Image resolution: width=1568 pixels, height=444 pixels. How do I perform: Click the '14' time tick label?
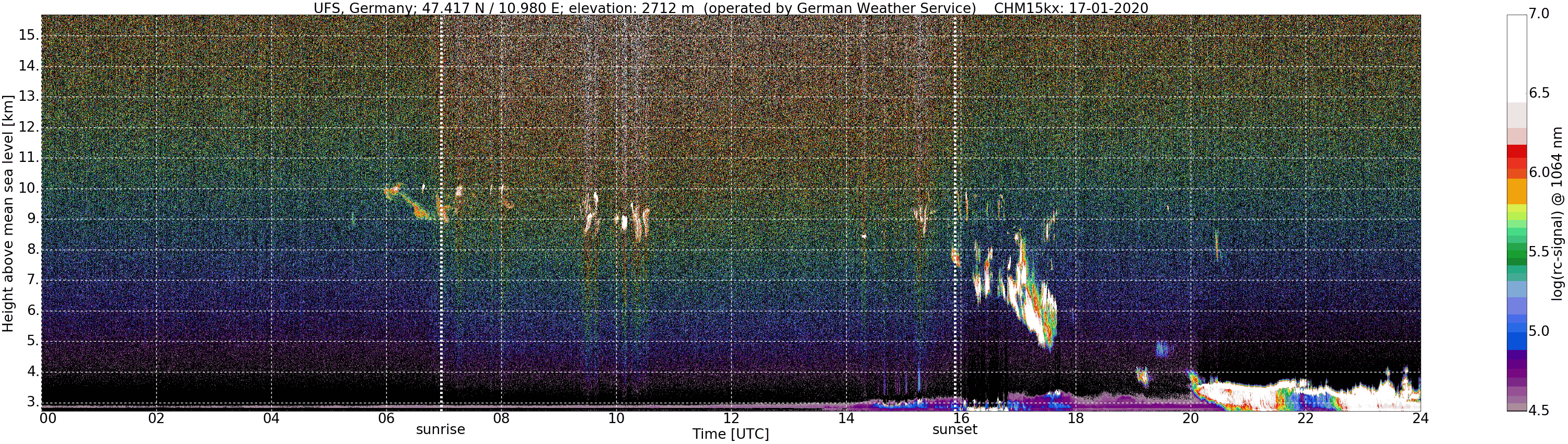846,418
